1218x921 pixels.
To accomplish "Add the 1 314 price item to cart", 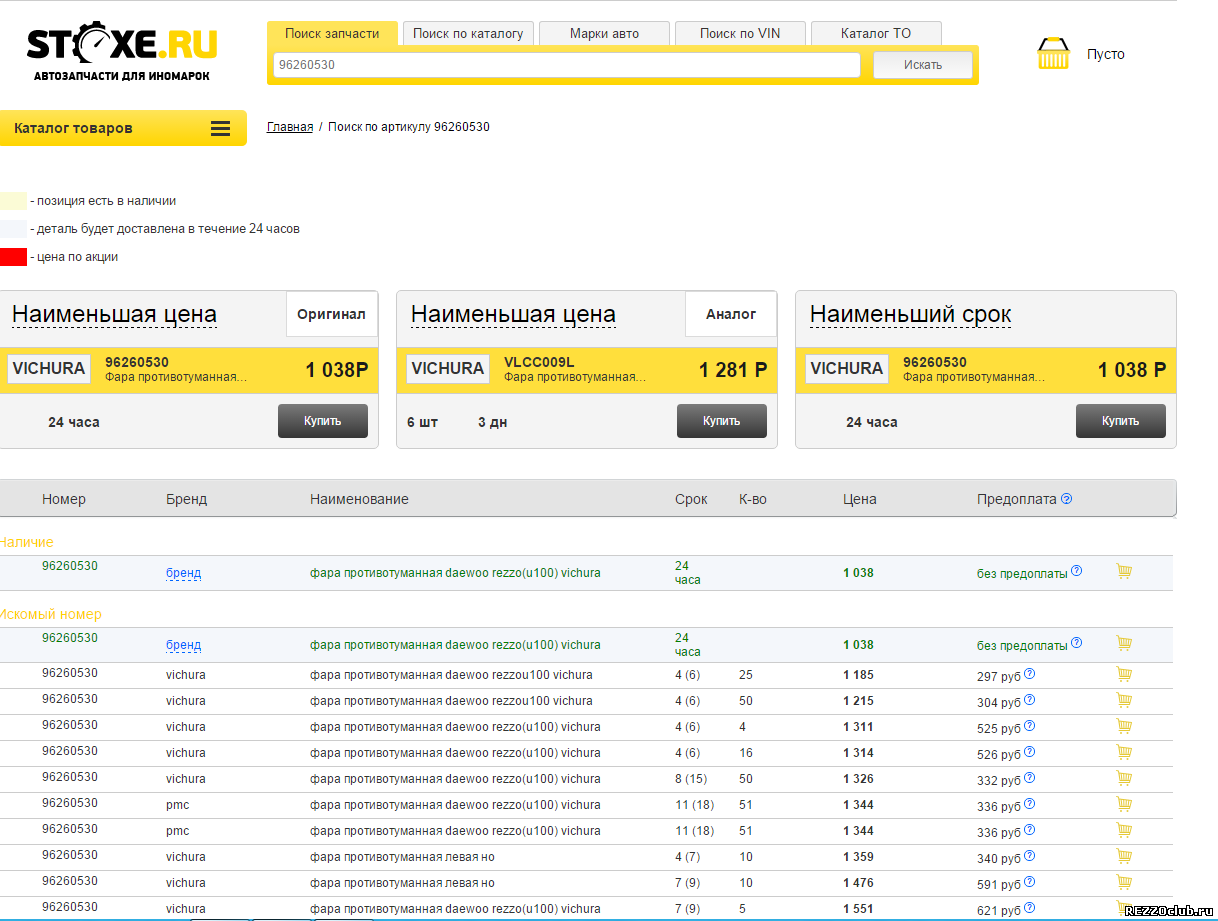I will pos(1124,752).
